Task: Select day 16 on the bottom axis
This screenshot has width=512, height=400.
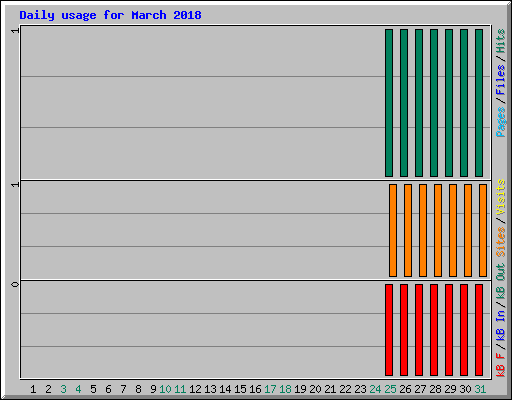Action: (x=255, y=389)
